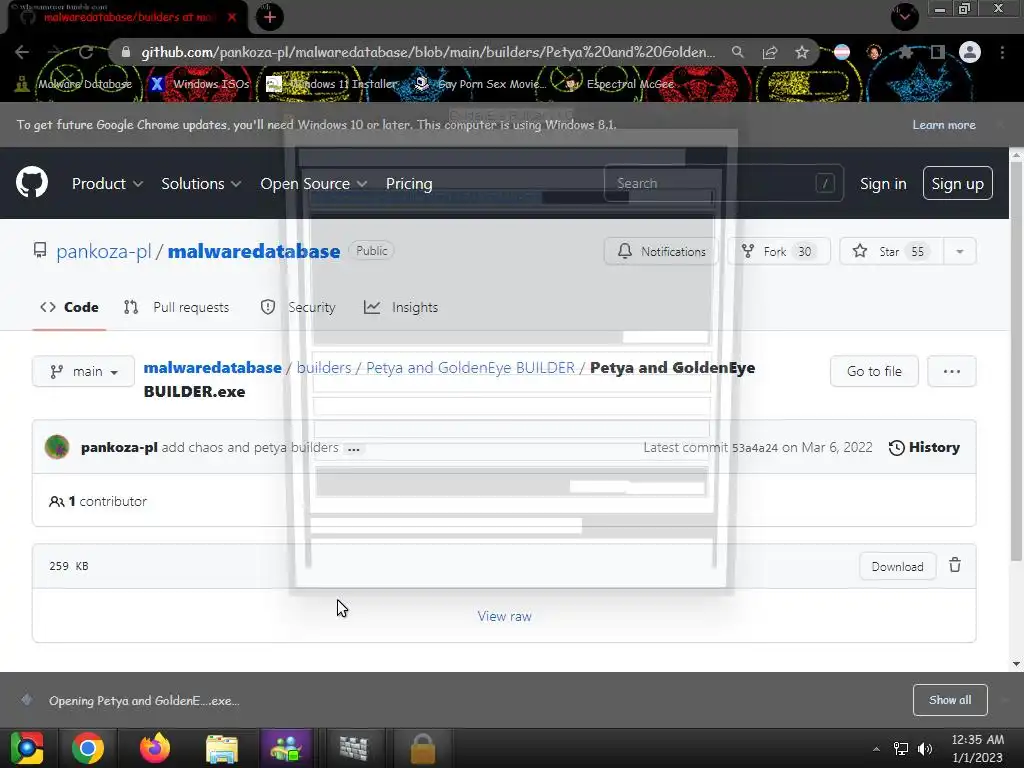Open the pankoza-pl owner link

pyautogui.click(x=104, y=251)
